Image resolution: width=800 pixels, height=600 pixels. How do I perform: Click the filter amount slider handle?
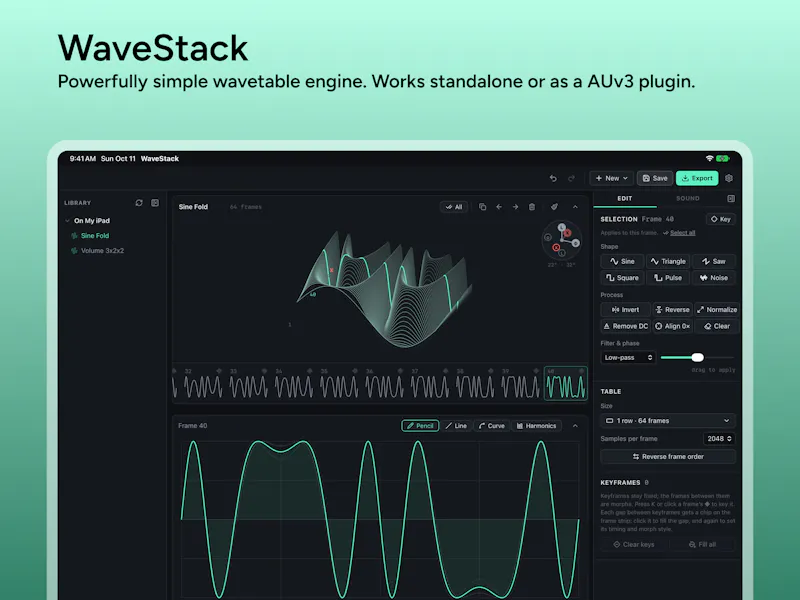pos(697,357)
